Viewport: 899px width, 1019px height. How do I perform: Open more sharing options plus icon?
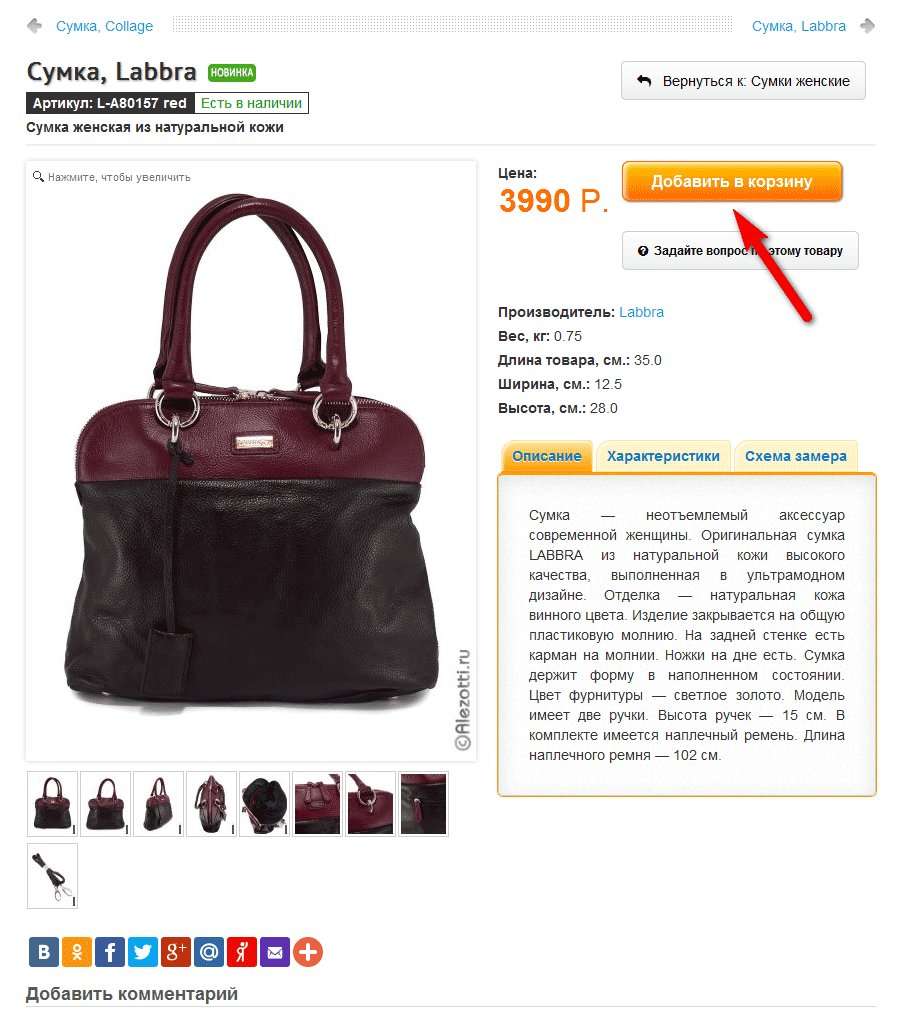click(x=308, y=952)
